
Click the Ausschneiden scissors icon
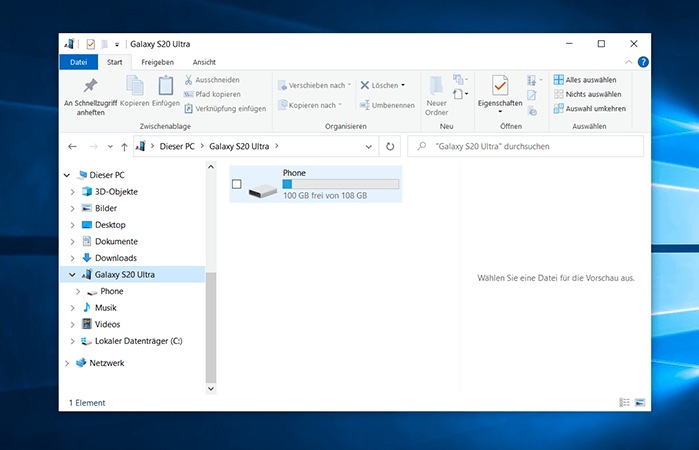click(189, 80)
